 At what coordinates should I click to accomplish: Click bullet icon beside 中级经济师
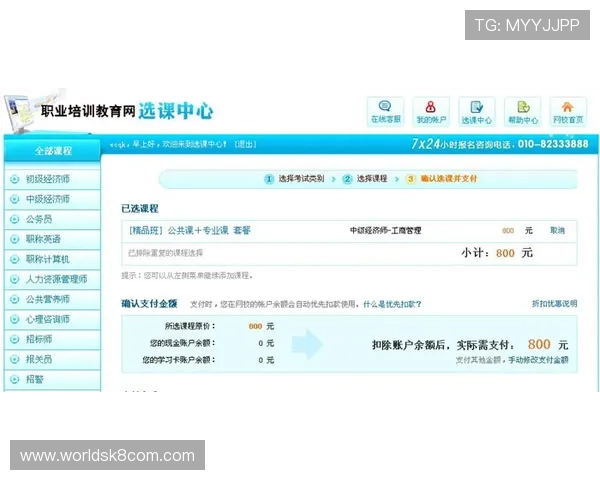click(15, 199)
